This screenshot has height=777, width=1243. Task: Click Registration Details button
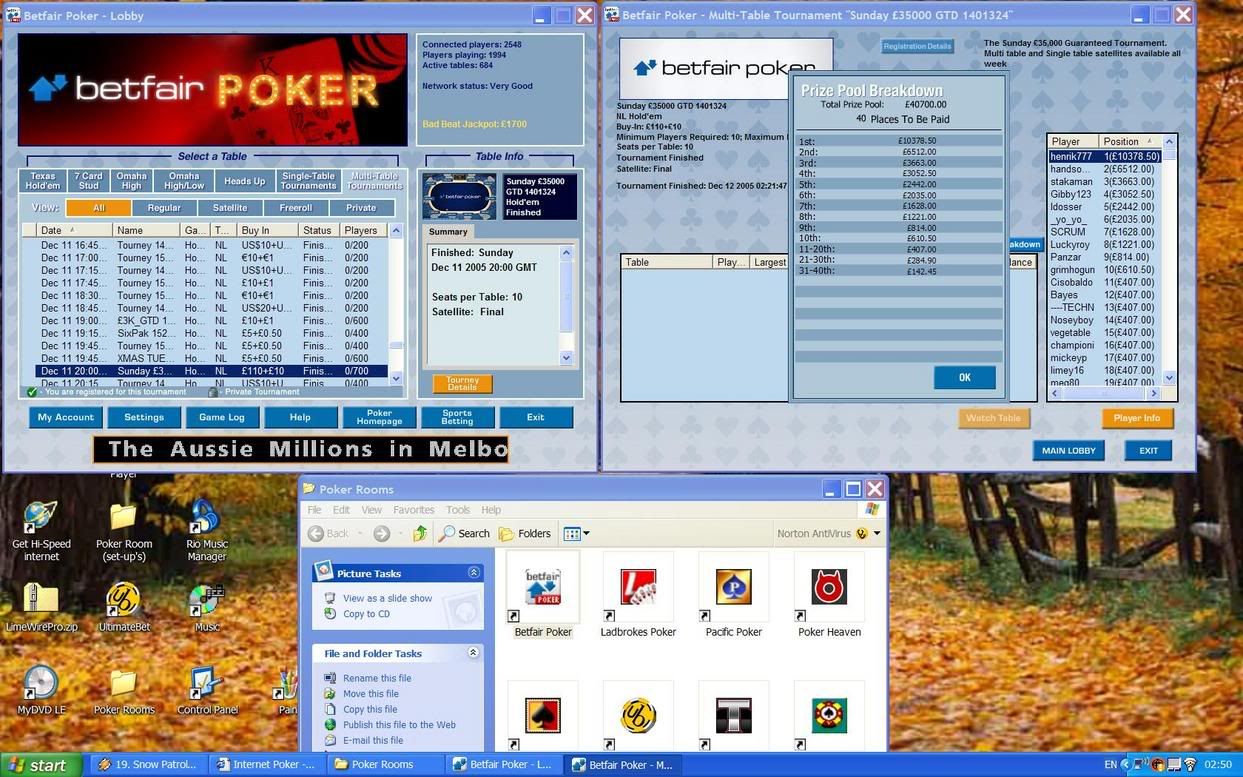[x=918, y=46]
